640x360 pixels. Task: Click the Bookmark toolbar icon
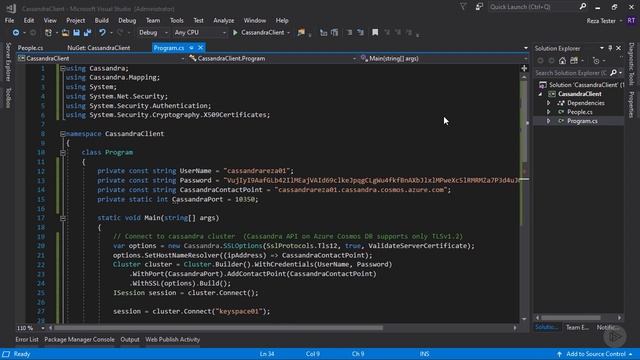(x=375, y=33)
